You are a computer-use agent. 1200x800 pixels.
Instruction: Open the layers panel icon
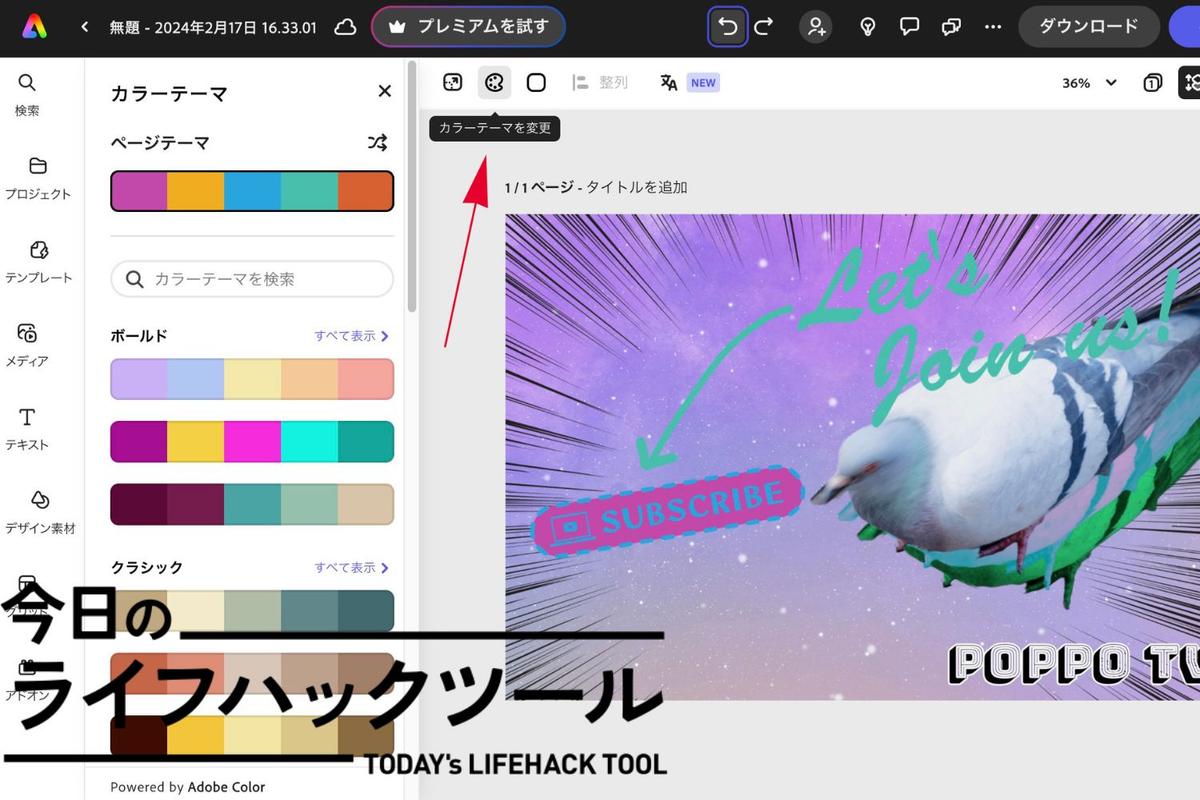1192,82
